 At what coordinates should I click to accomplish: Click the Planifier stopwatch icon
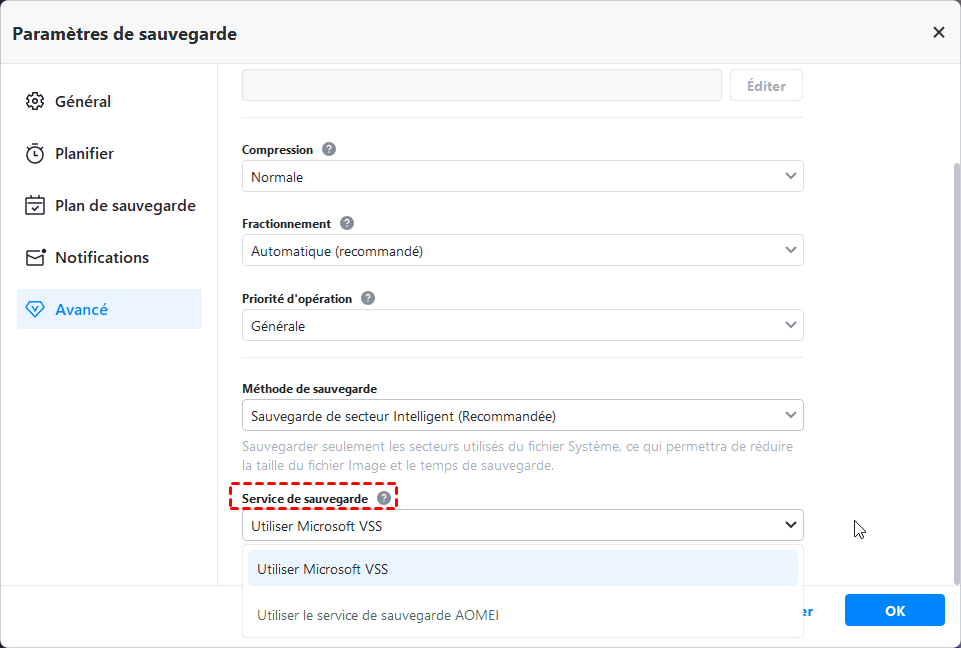tap(35, 154)
